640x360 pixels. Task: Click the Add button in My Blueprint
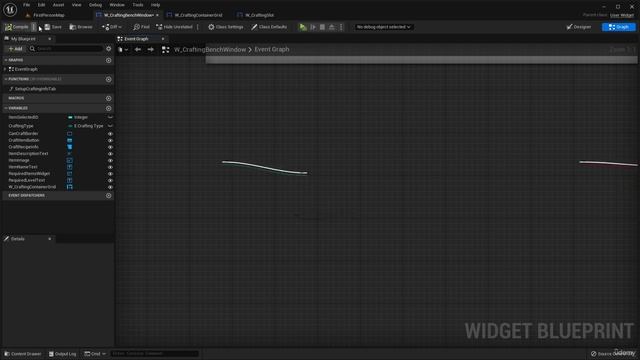coord(16,49)
